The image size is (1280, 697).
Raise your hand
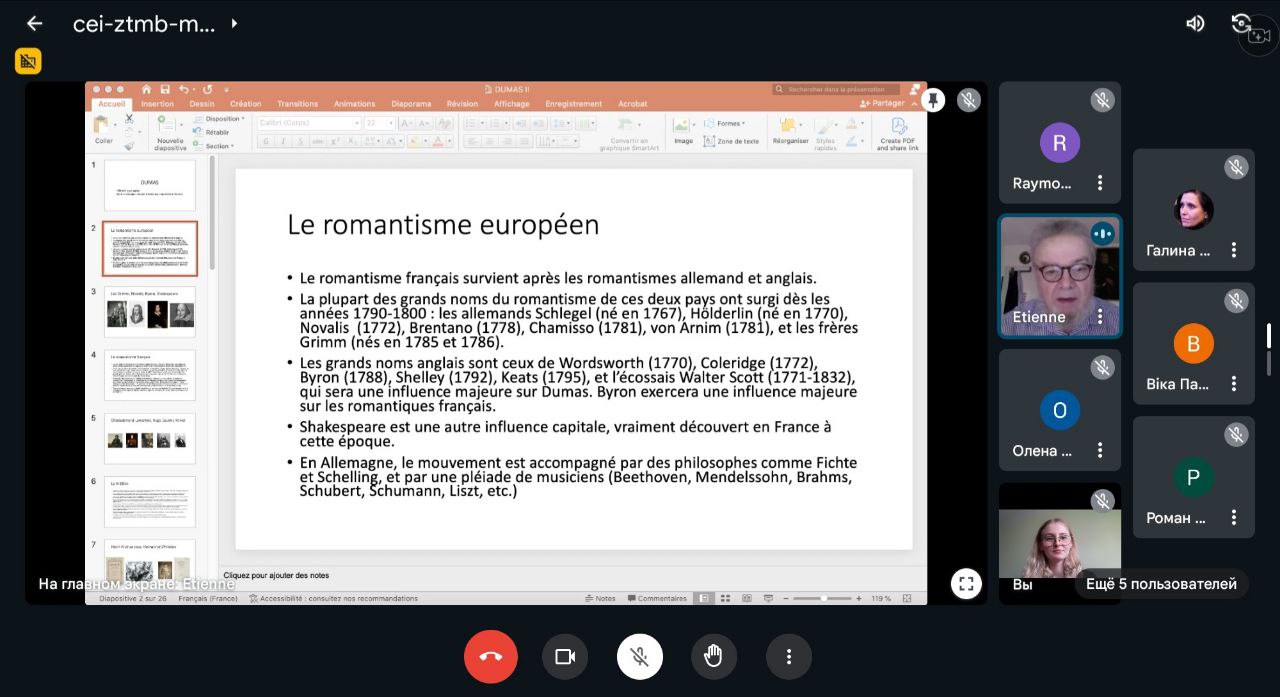(713, 657)
